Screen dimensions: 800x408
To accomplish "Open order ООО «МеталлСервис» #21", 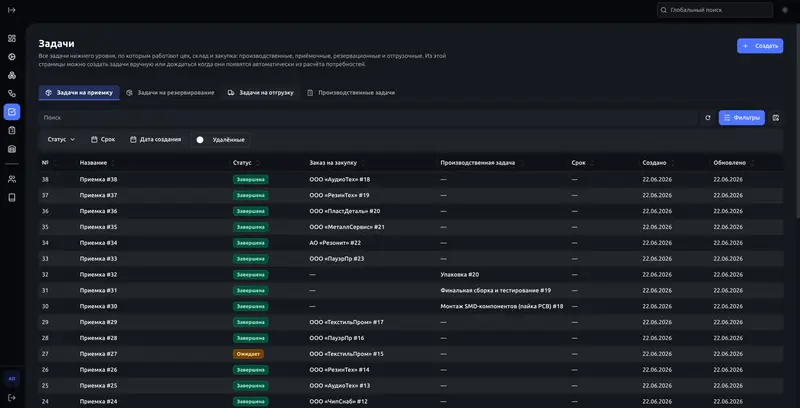I will click(x=347, y=227).
